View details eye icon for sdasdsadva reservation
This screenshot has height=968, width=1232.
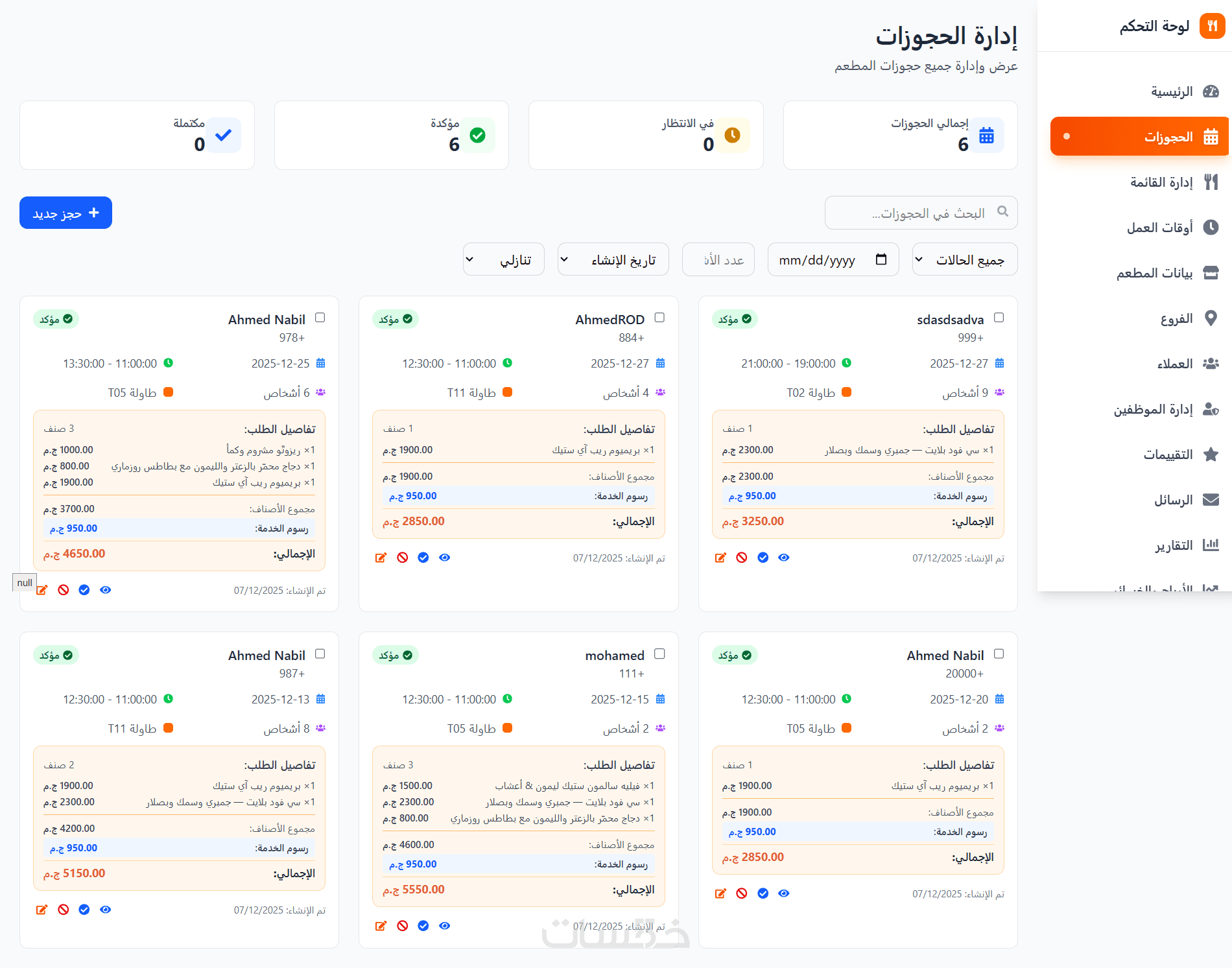[784, 558]
